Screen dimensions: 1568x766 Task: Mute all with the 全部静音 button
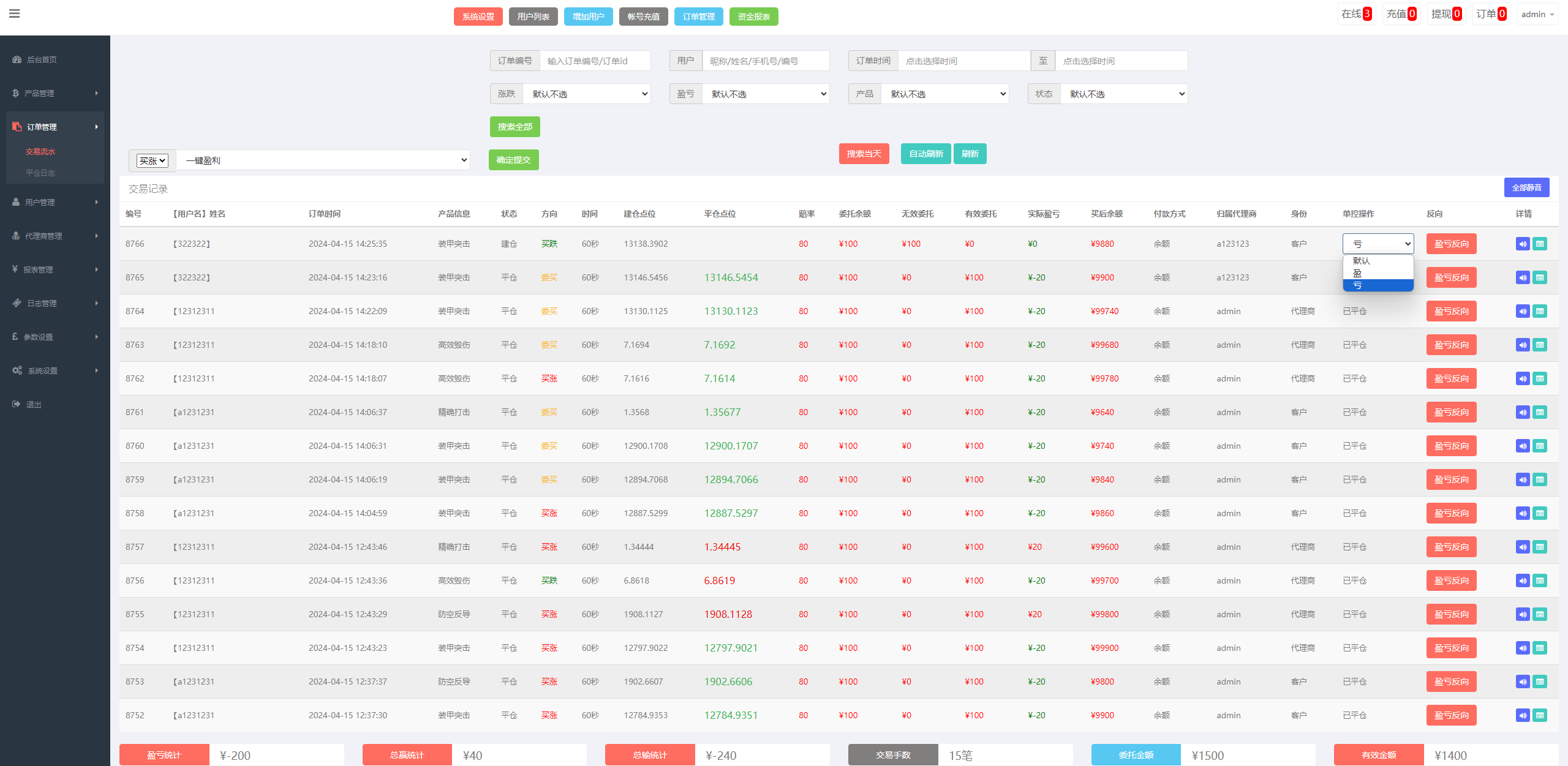[x=1526, y=187]
